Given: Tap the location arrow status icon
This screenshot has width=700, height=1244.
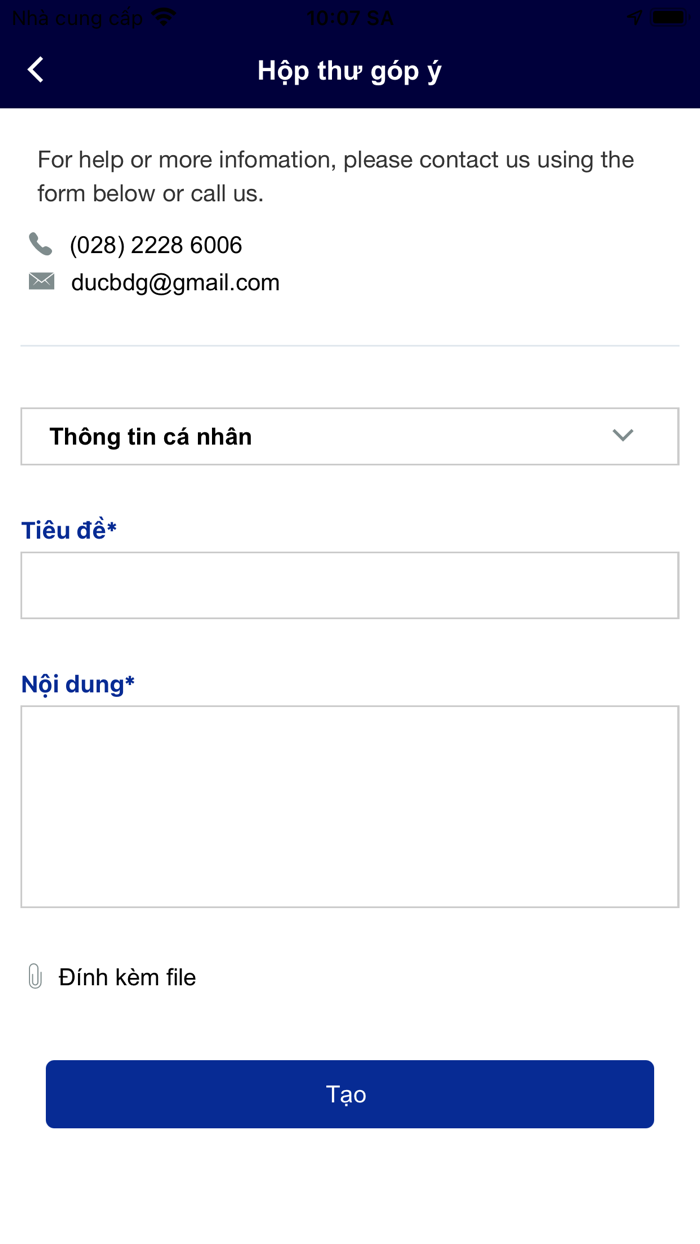Looking at the screenshot, I should click(635, 17).
